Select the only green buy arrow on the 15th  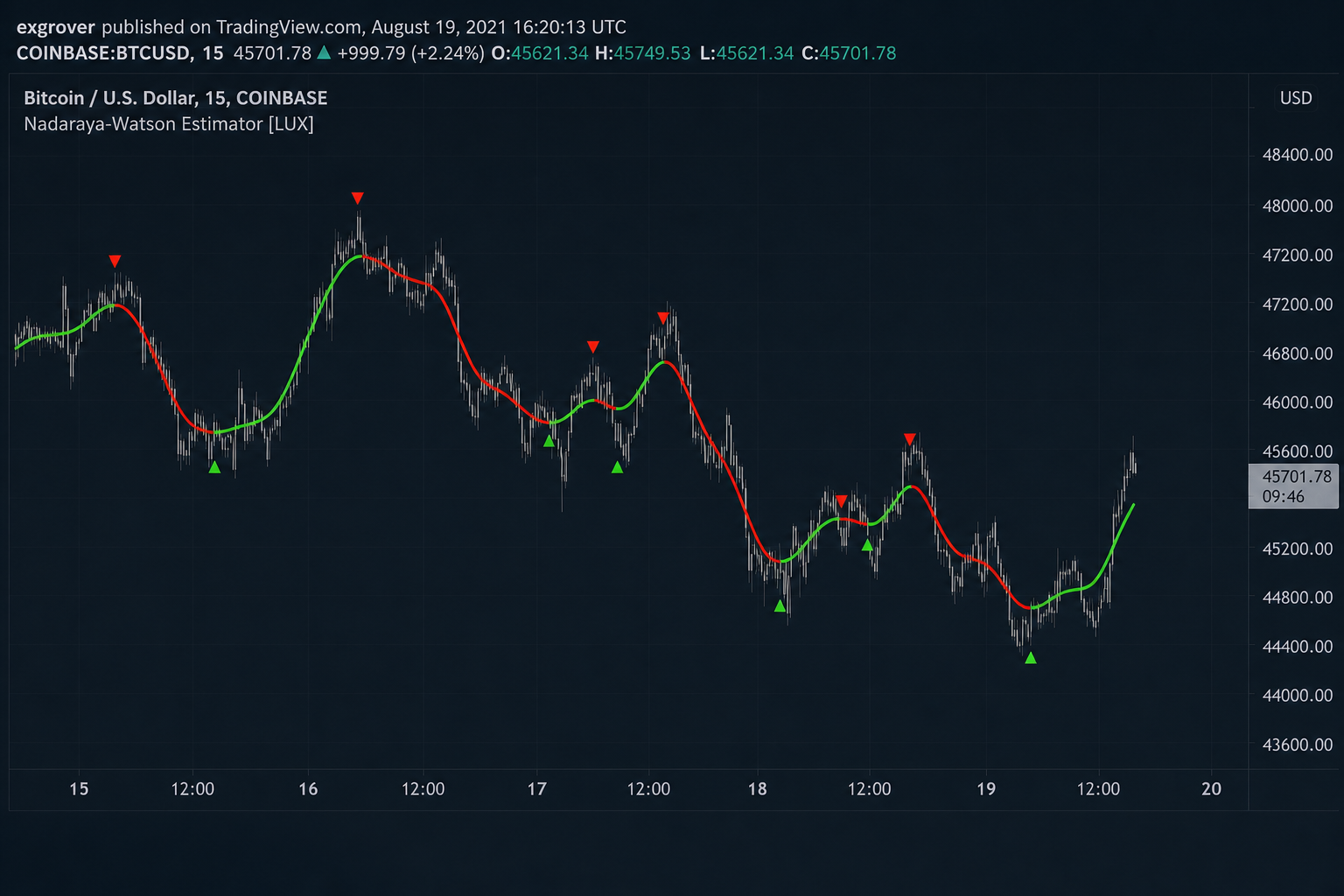(214, 467)
